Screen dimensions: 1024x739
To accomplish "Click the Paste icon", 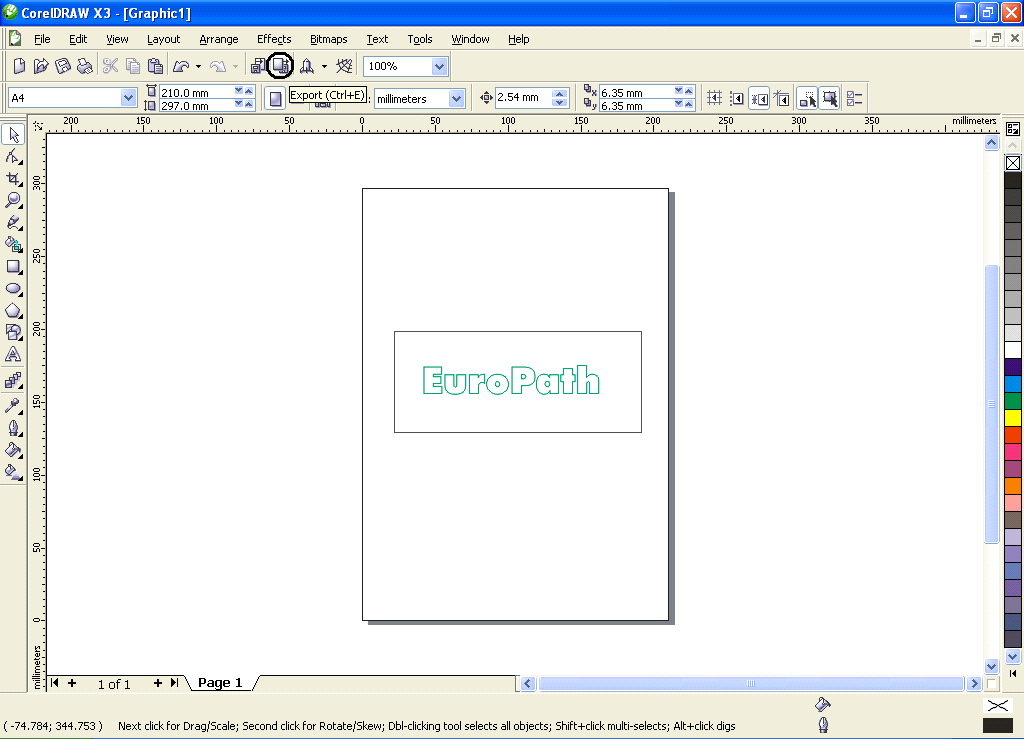I will pos(155,66).
